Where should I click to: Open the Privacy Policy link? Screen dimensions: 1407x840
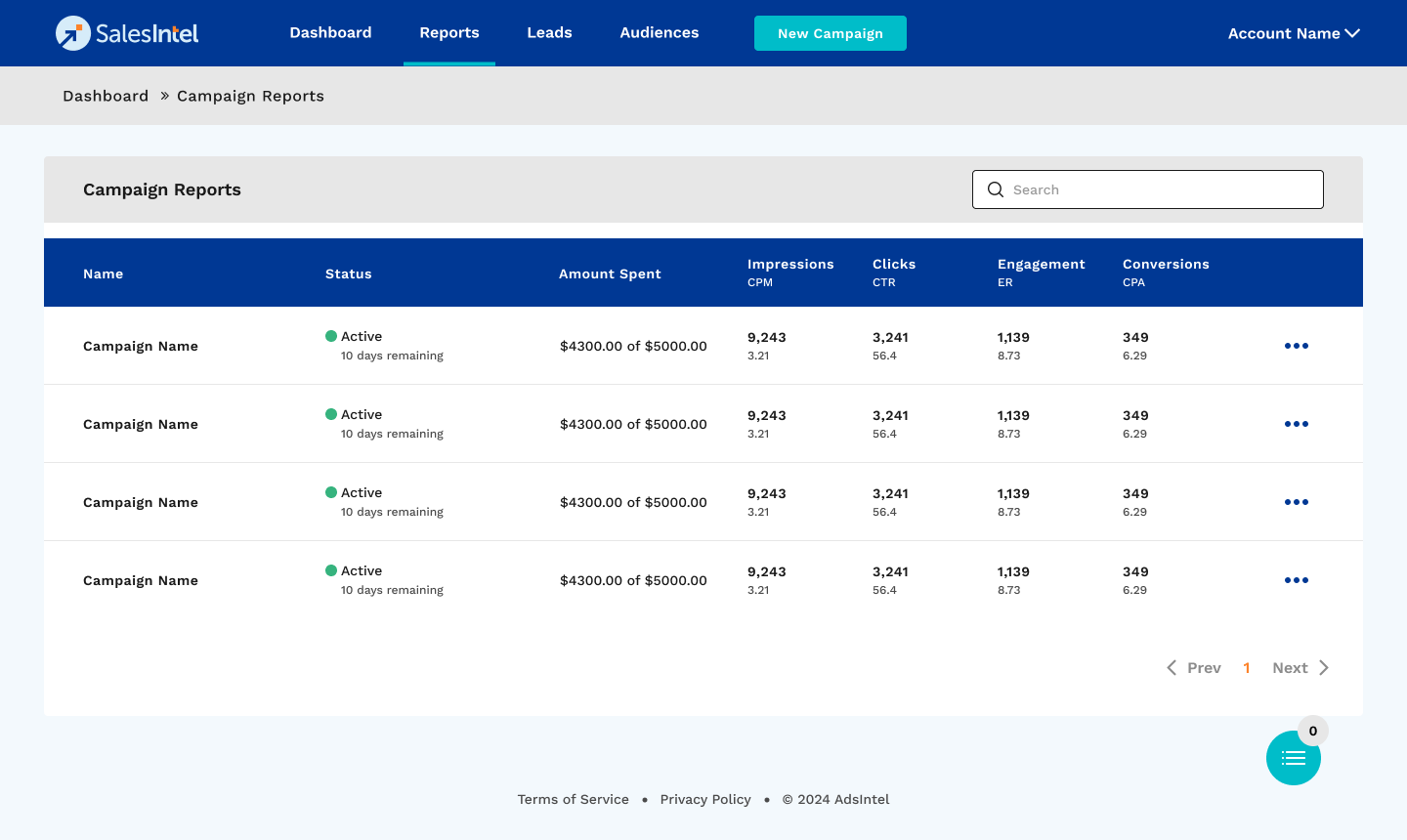(x=705, y=799)
